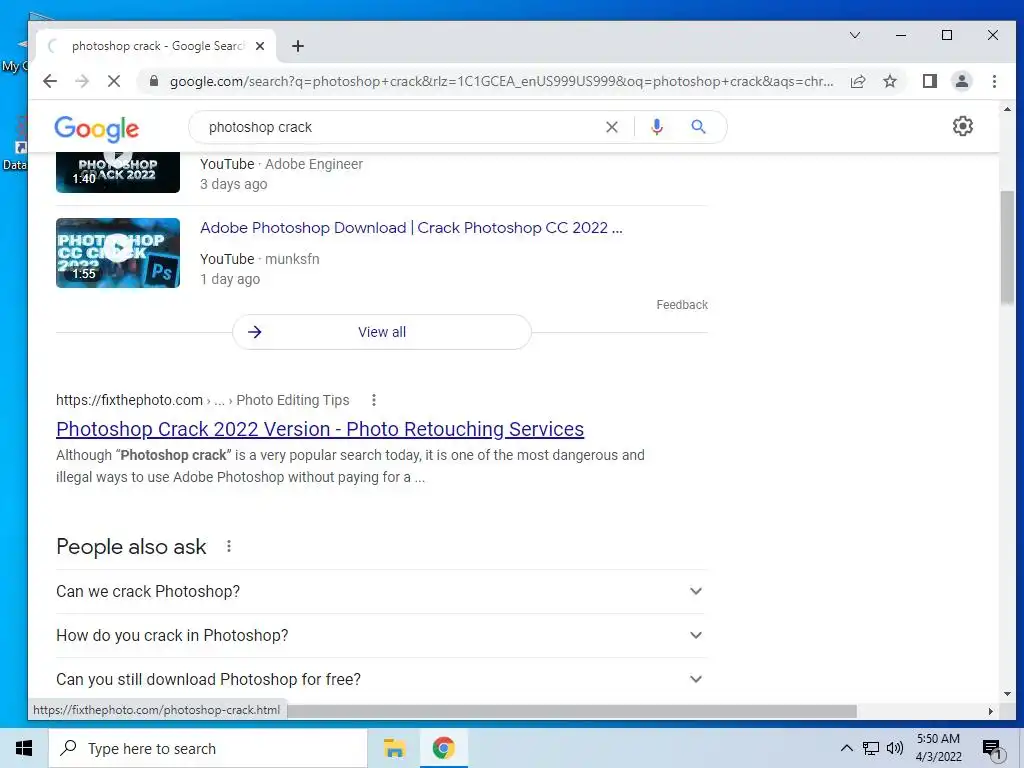Screen dimensions: 1024x768
Task: Click the Chrome icon on the taskbar
Action: (443, 748)
